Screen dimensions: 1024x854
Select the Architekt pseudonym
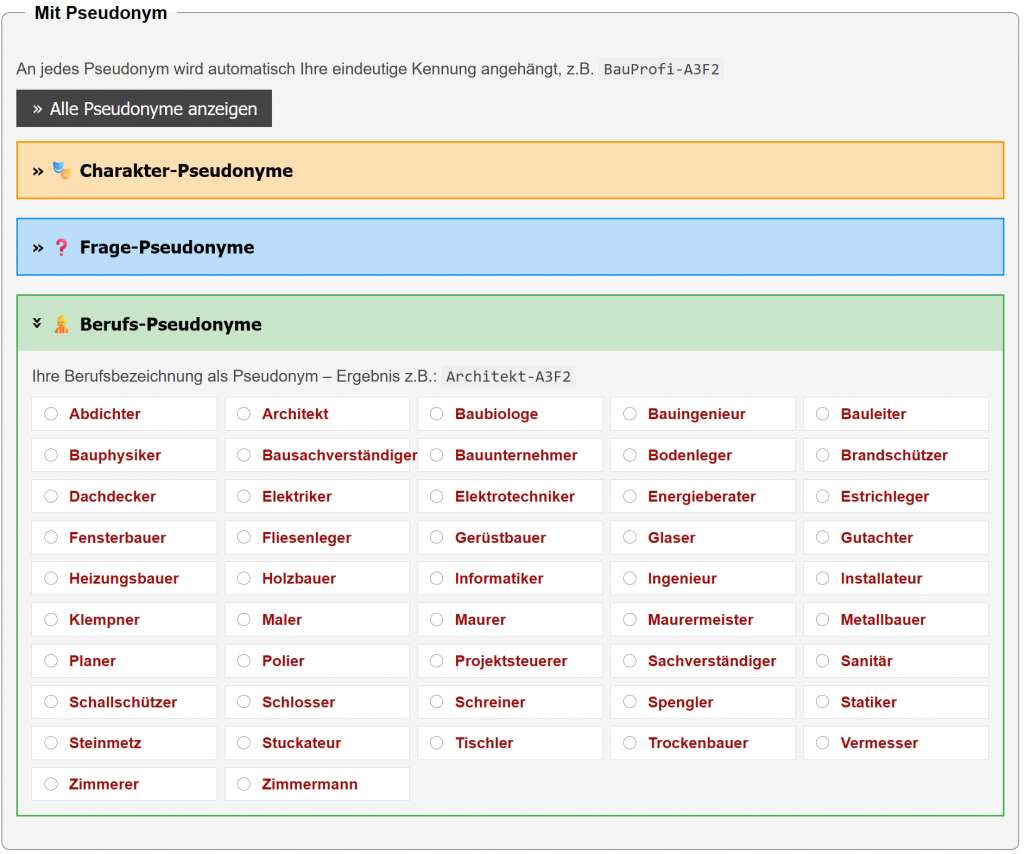[243, 413]
